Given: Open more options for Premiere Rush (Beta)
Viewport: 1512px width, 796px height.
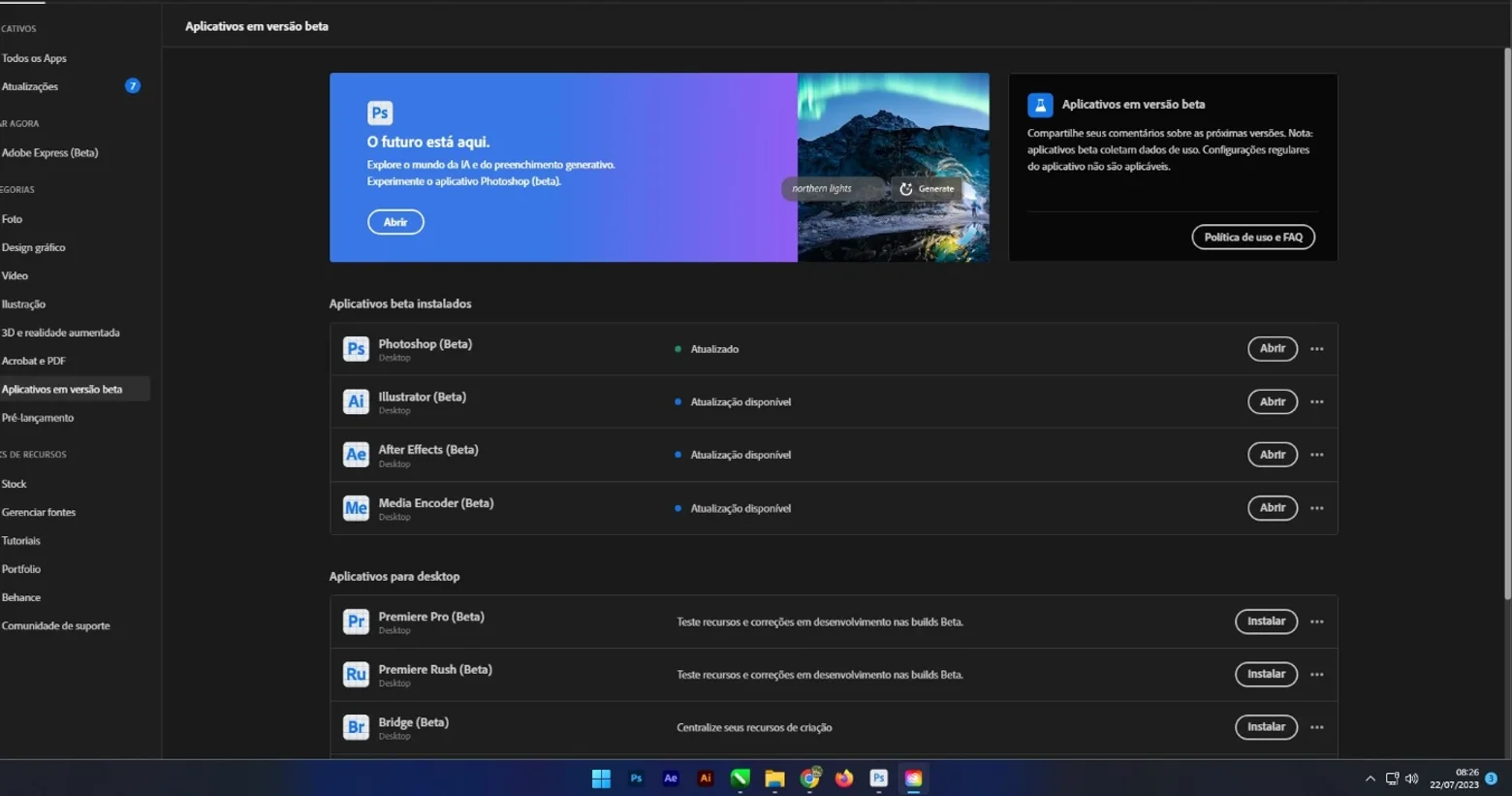Looking at the screenshot, I should coord(1316,675).
